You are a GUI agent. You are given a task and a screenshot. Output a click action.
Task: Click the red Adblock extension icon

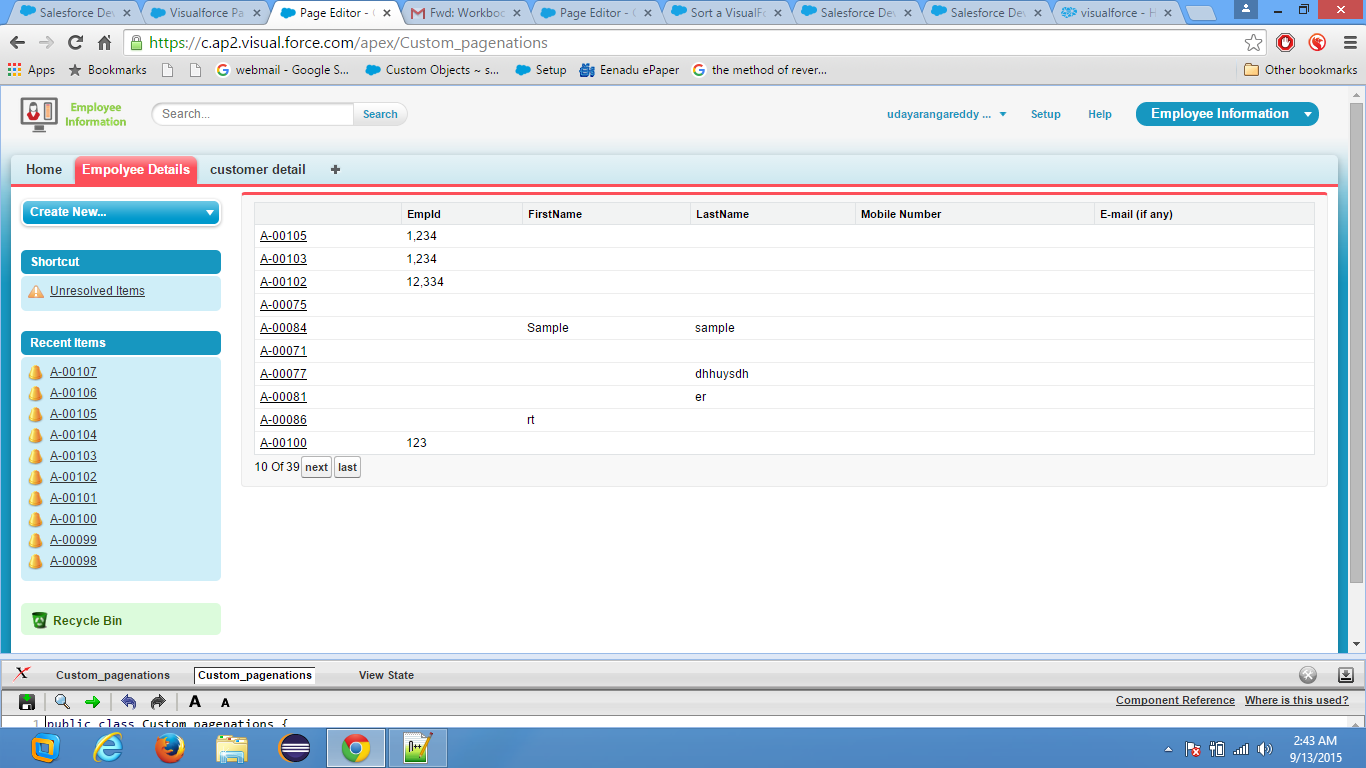[x=1286, y=43]
